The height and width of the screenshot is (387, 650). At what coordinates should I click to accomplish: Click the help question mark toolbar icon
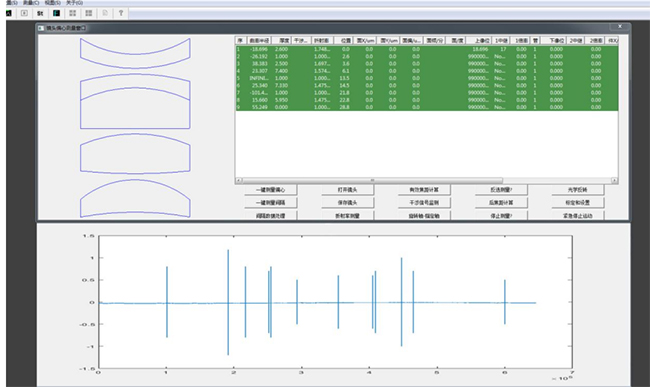(121, 13)
